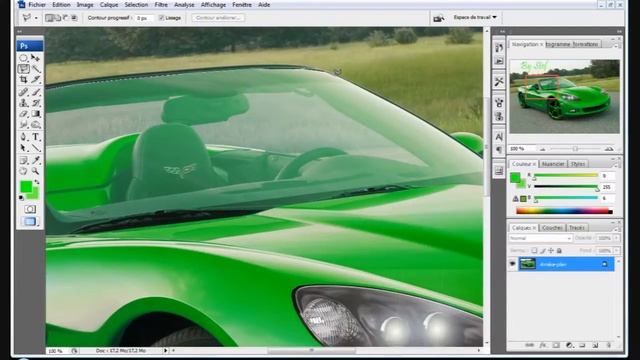Open the Calque menu
This screenshot has height=360, width=640.
pyautogui.click(x=109, y=5)
